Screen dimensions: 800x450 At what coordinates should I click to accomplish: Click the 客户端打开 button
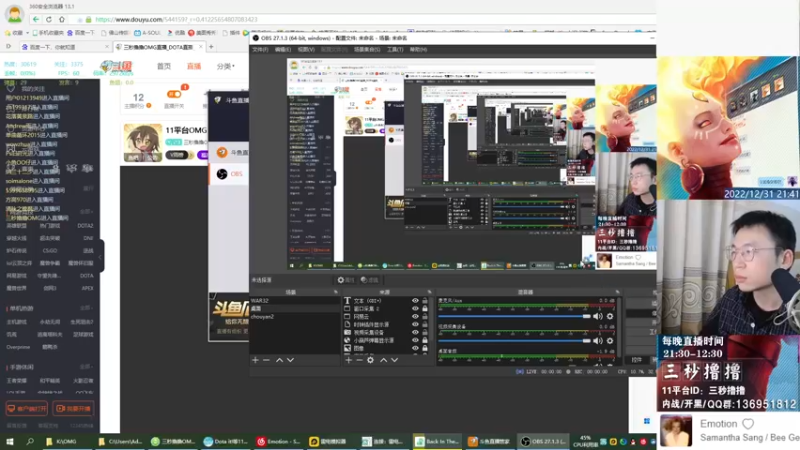(x=27, y=409)
